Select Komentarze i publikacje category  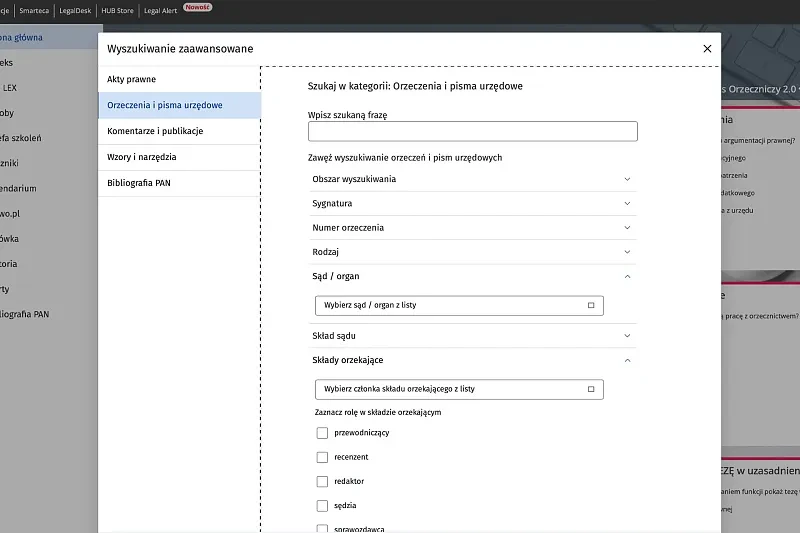pyautogui.click(x=179, y=131)
